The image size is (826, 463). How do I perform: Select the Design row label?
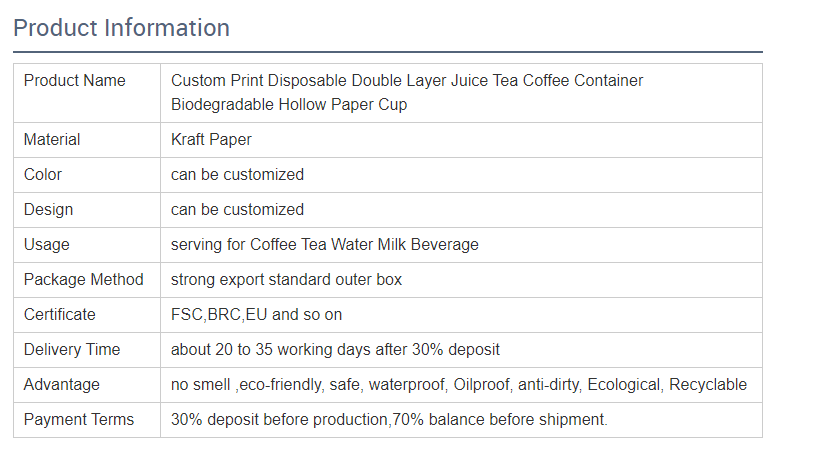click(x=48, y=210)
